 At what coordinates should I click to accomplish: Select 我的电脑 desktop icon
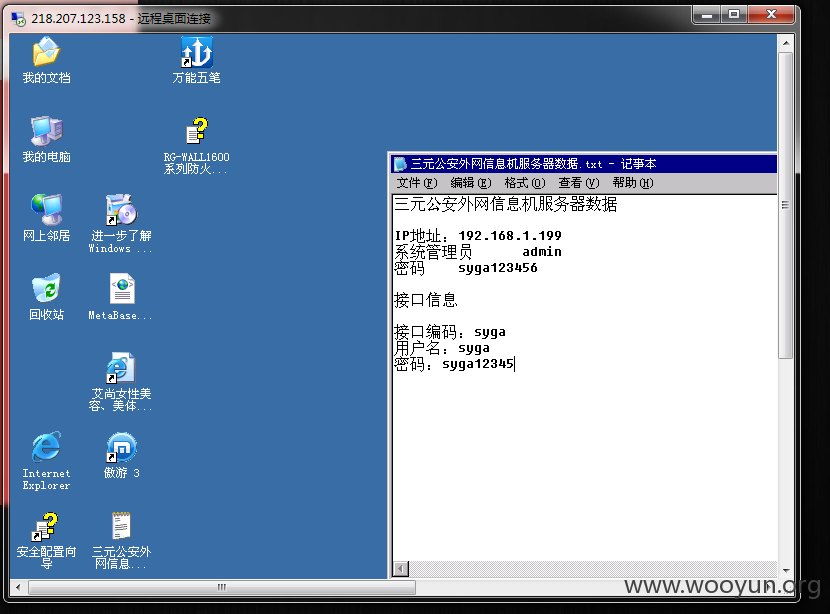[x=46, y=140]
